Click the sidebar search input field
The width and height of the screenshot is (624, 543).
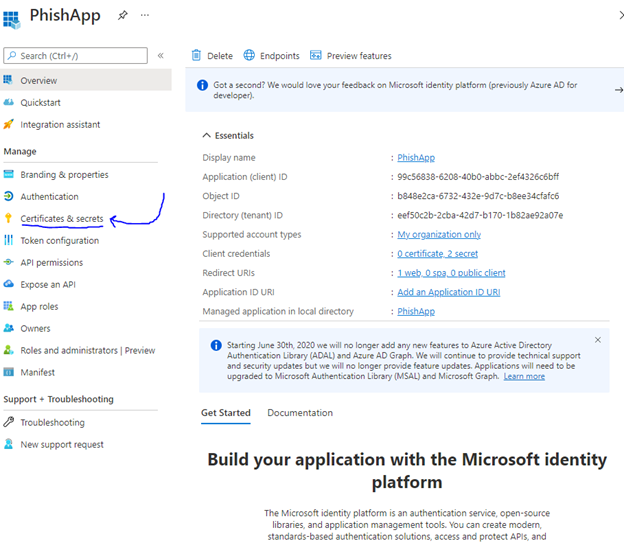point(76,56)
